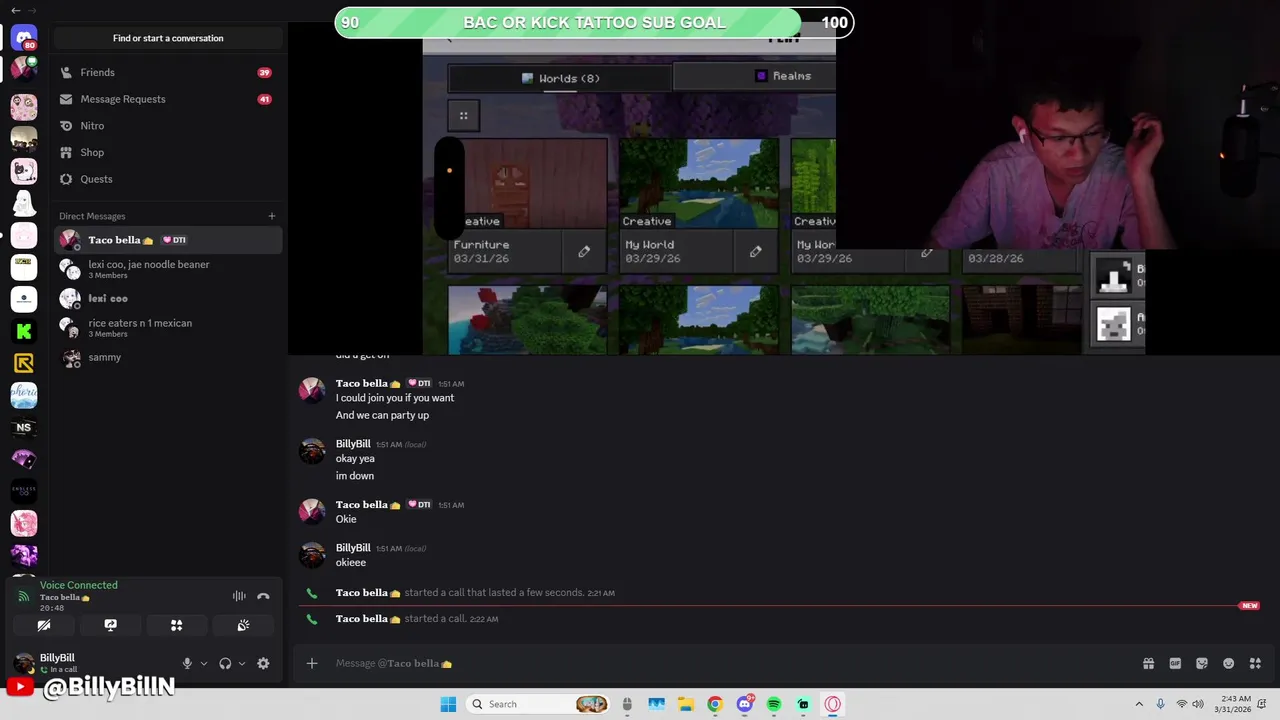The image size is (1280, 720).
Task: Open the voice connection signal icon
Action: click(x=24, y=596)
